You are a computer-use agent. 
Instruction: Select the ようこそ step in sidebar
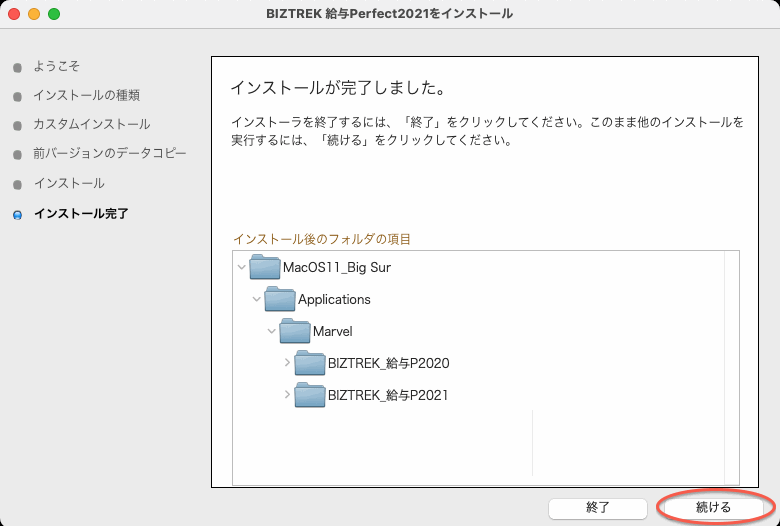click(56, 66)
